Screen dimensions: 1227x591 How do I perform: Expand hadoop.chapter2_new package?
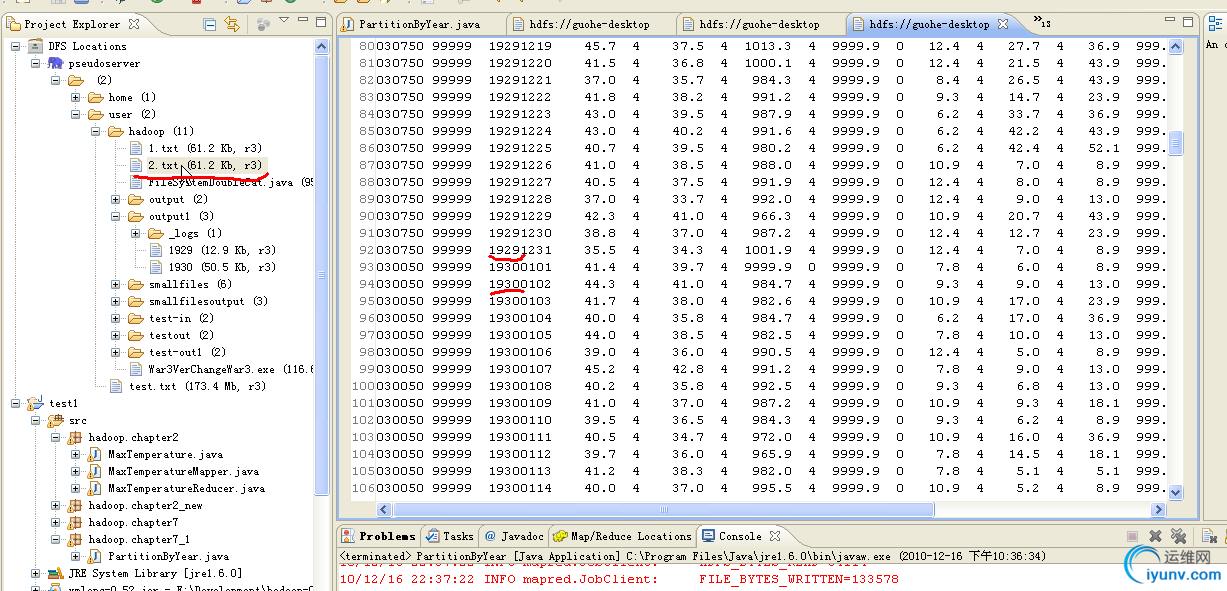(55, 505)
